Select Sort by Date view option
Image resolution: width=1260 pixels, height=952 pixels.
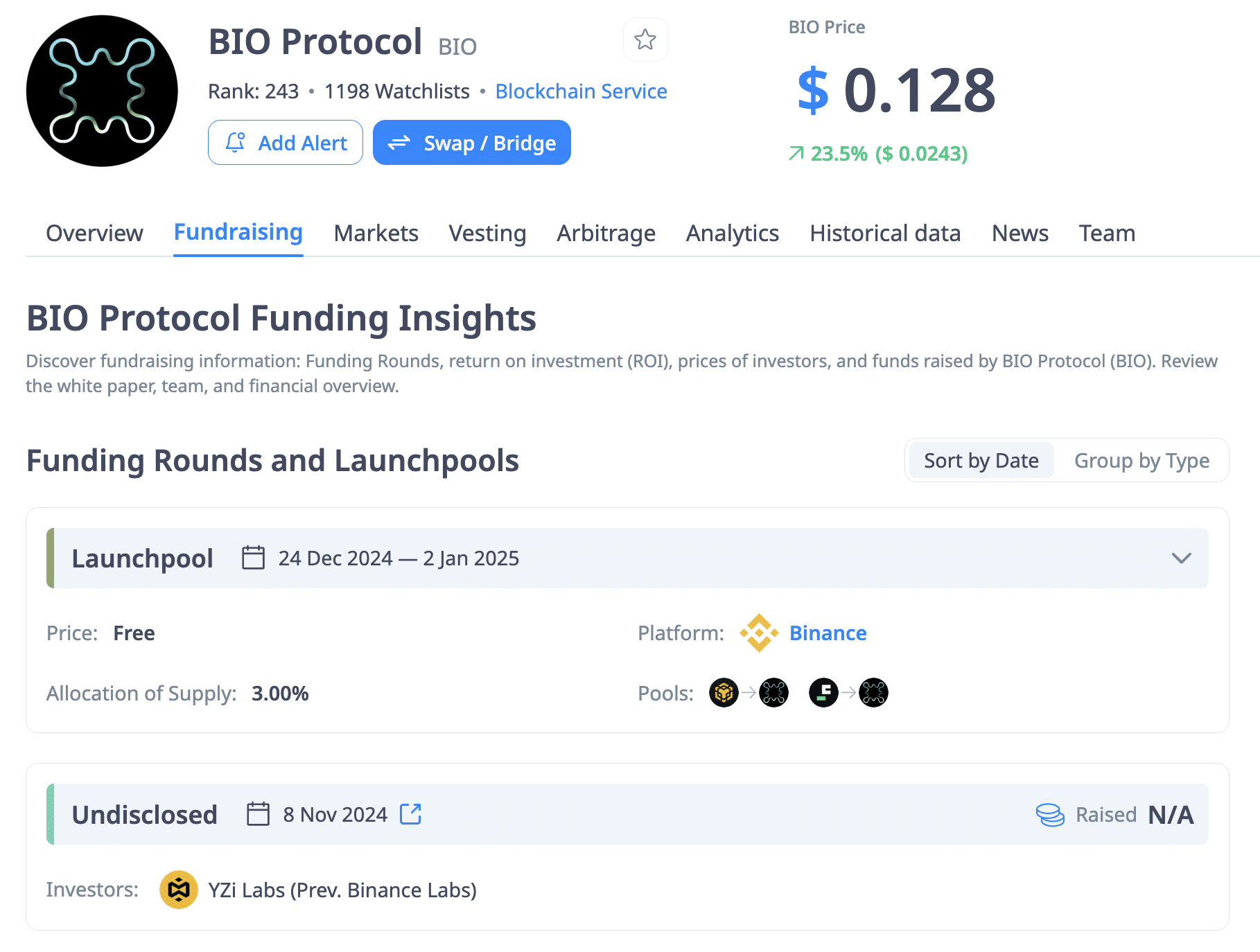pos(981,461)
